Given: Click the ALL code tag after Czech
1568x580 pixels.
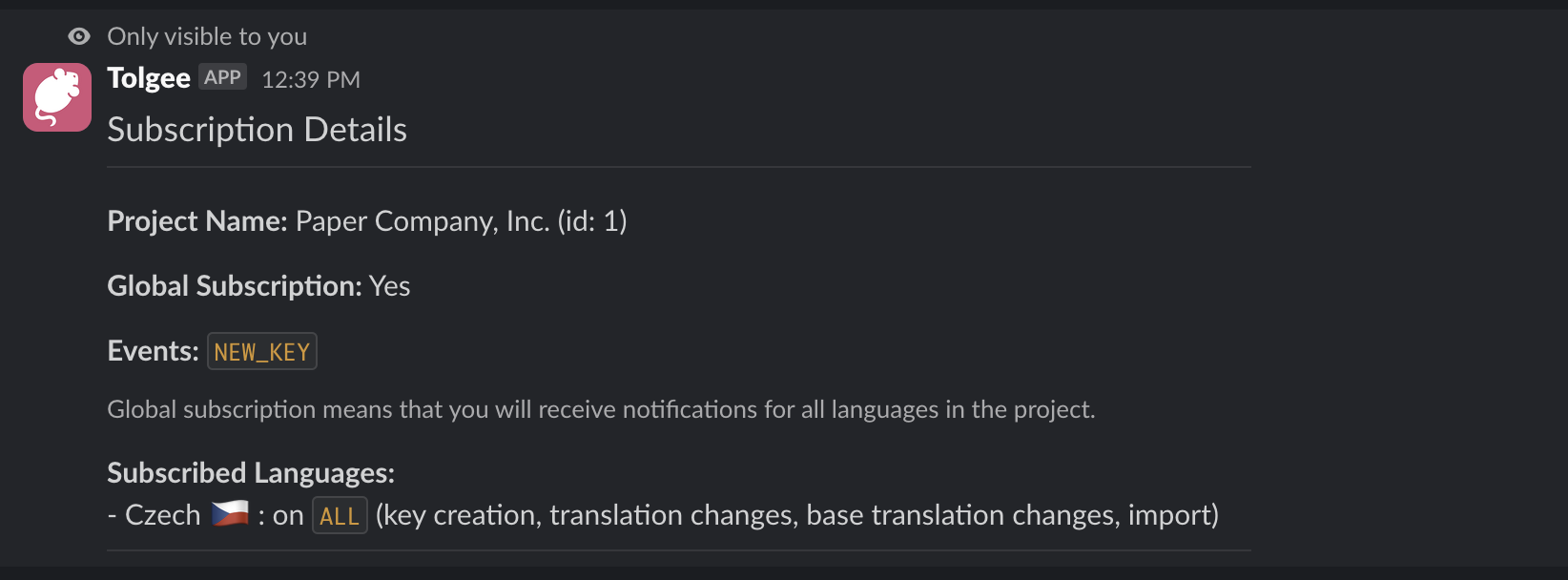Looking at the screenshot, I should point(340,516).
